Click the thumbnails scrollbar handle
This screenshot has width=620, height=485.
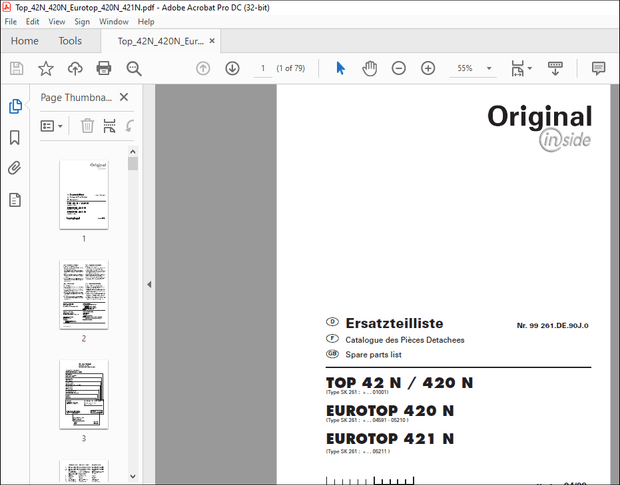point(133,164)
